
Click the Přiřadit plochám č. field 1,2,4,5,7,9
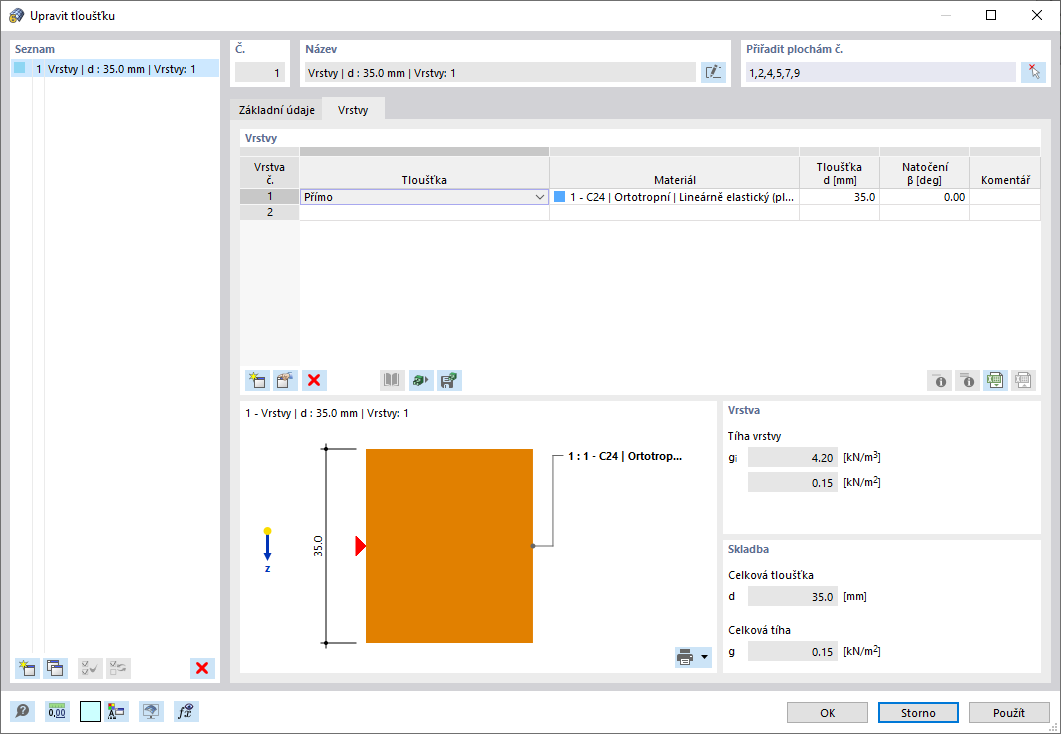coord(880,72)
